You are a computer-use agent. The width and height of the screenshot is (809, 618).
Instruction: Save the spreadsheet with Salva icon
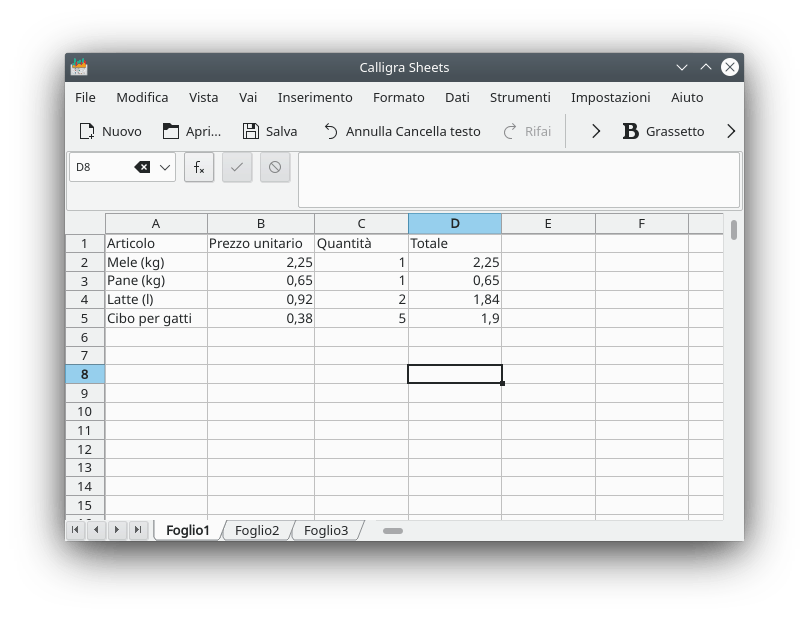point(251,131)
